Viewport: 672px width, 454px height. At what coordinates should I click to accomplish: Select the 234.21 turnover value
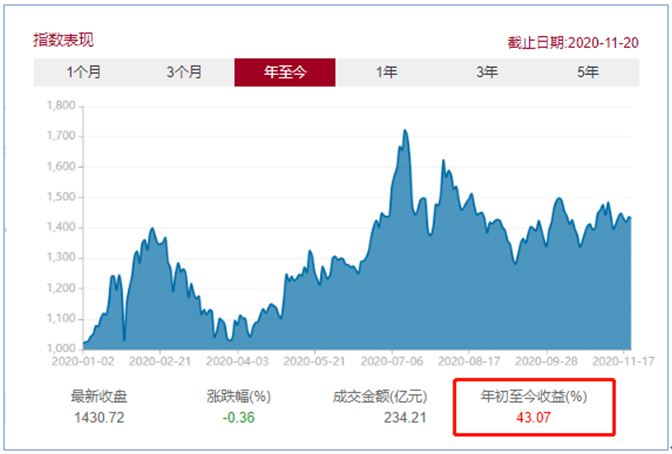(x=405, y=417)
